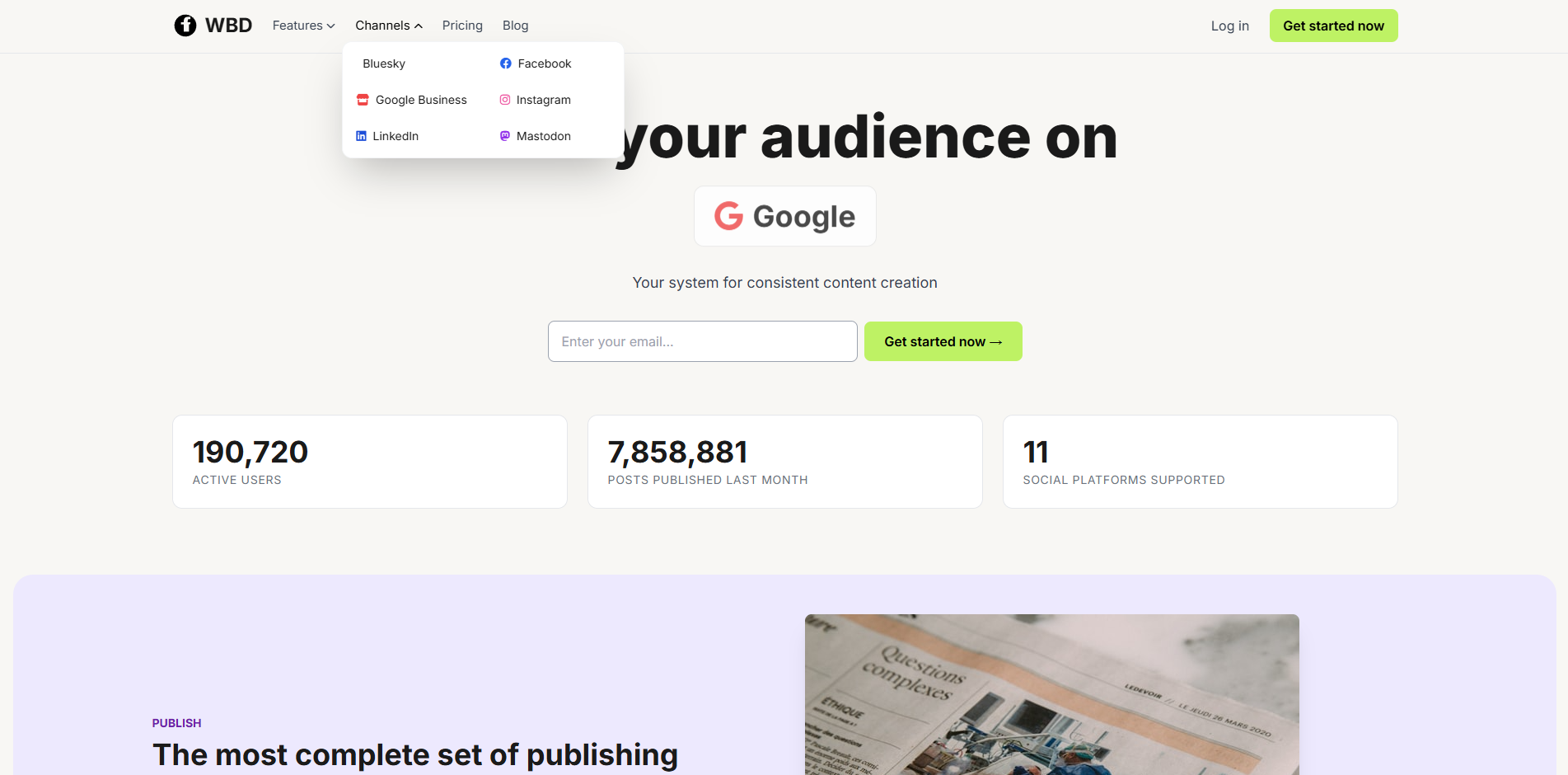
Task: Select Facebook channel entry
Action: [x=536, y=63]
